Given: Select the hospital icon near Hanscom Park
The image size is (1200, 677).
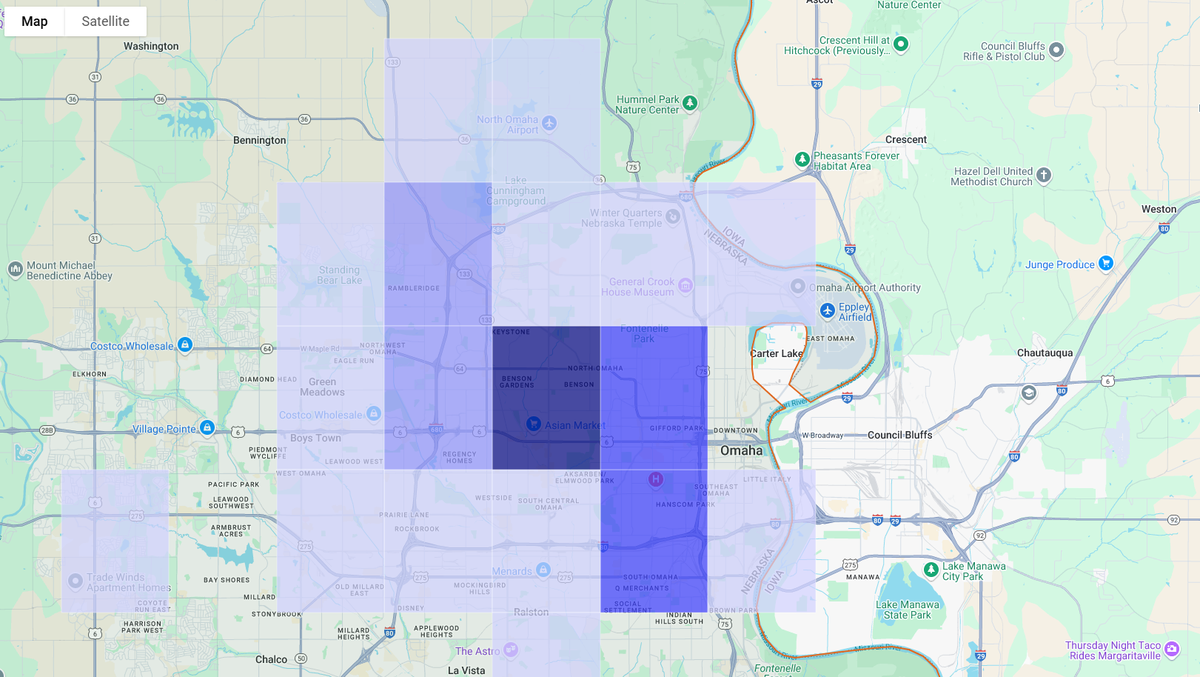Looking at the screenshot, I should pos(654,480).
